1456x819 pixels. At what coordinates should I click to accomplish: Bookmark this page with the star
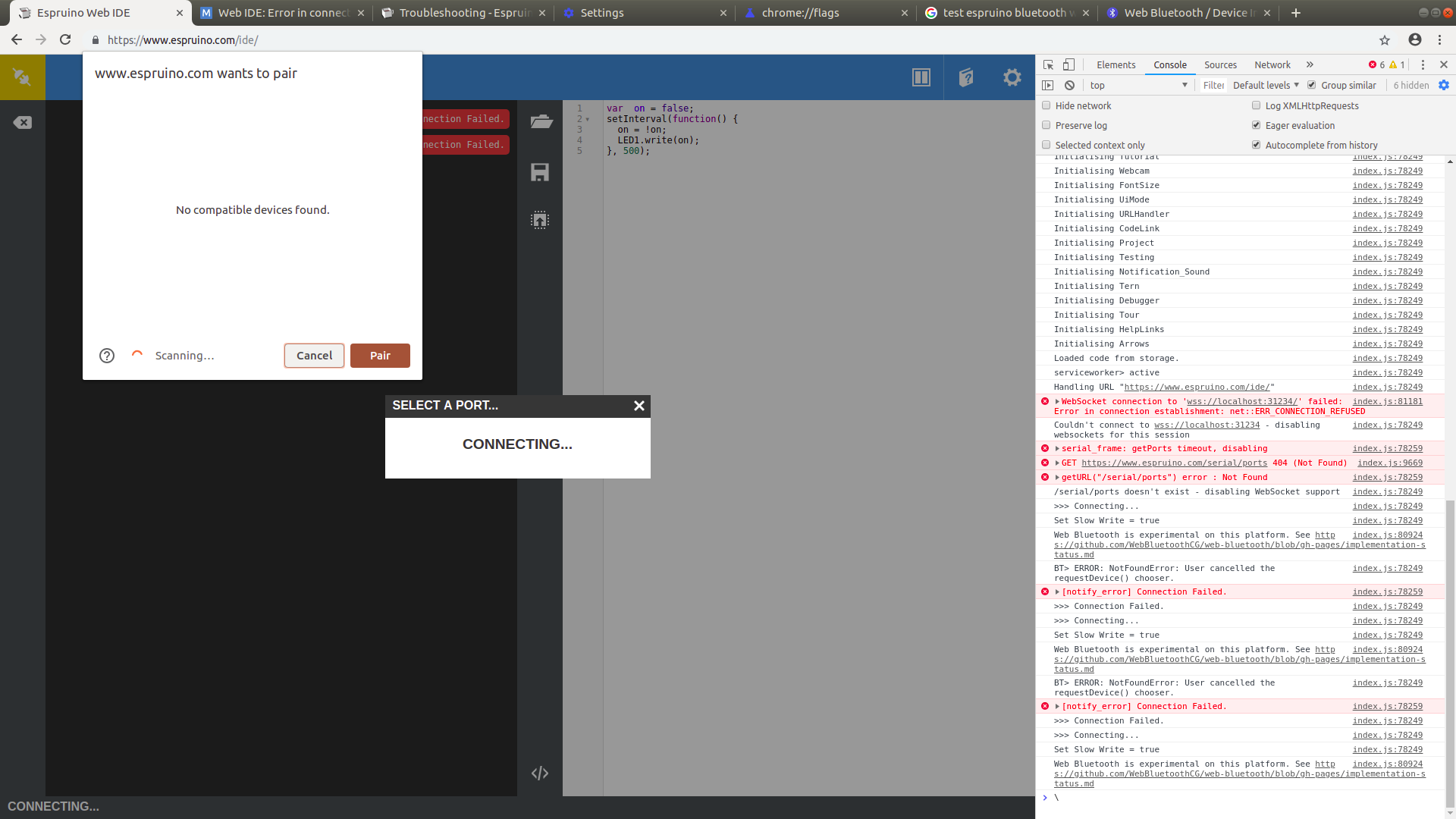1385,40
